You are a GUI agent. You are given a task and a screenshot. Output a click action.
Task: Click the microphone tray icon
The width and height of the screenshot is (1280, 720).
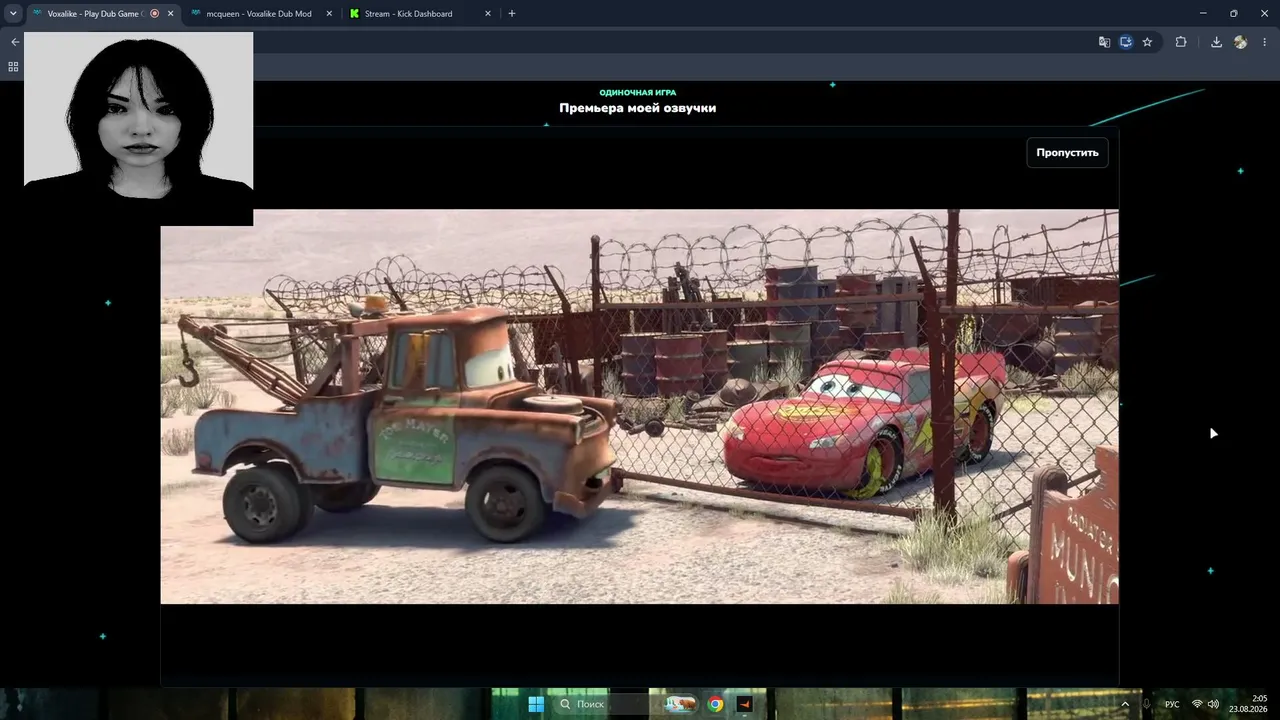[1147, 704]
